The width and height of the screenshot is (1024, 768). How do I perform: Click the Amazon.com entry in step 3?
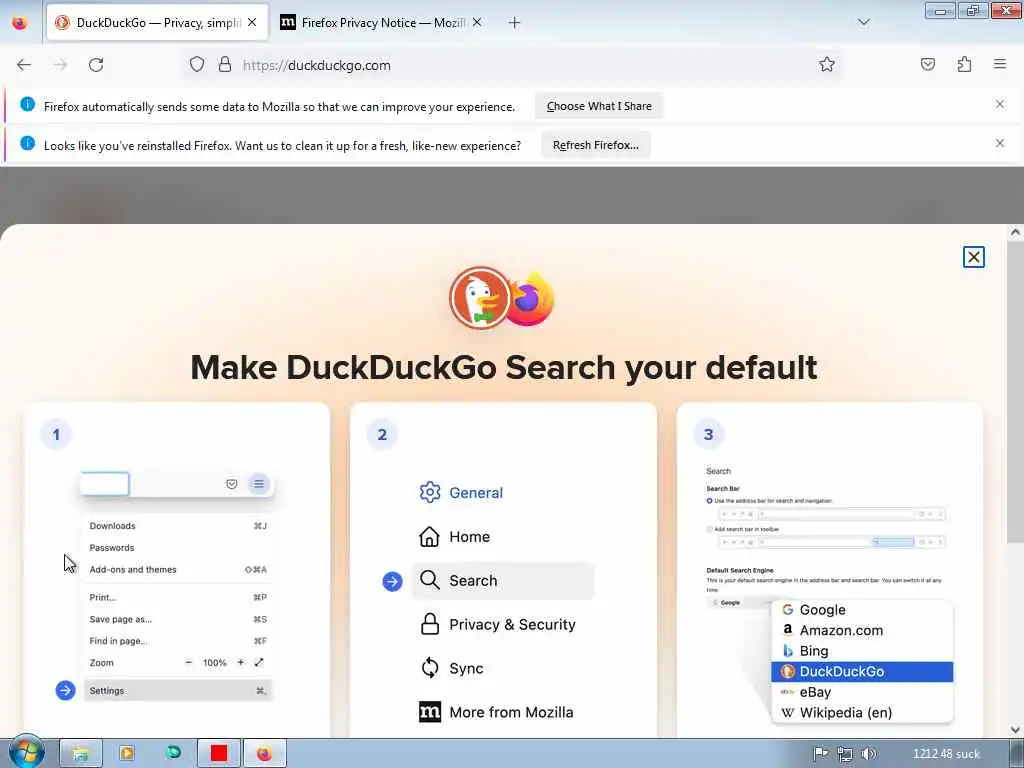pyautogui.click(x=862, y=630)
